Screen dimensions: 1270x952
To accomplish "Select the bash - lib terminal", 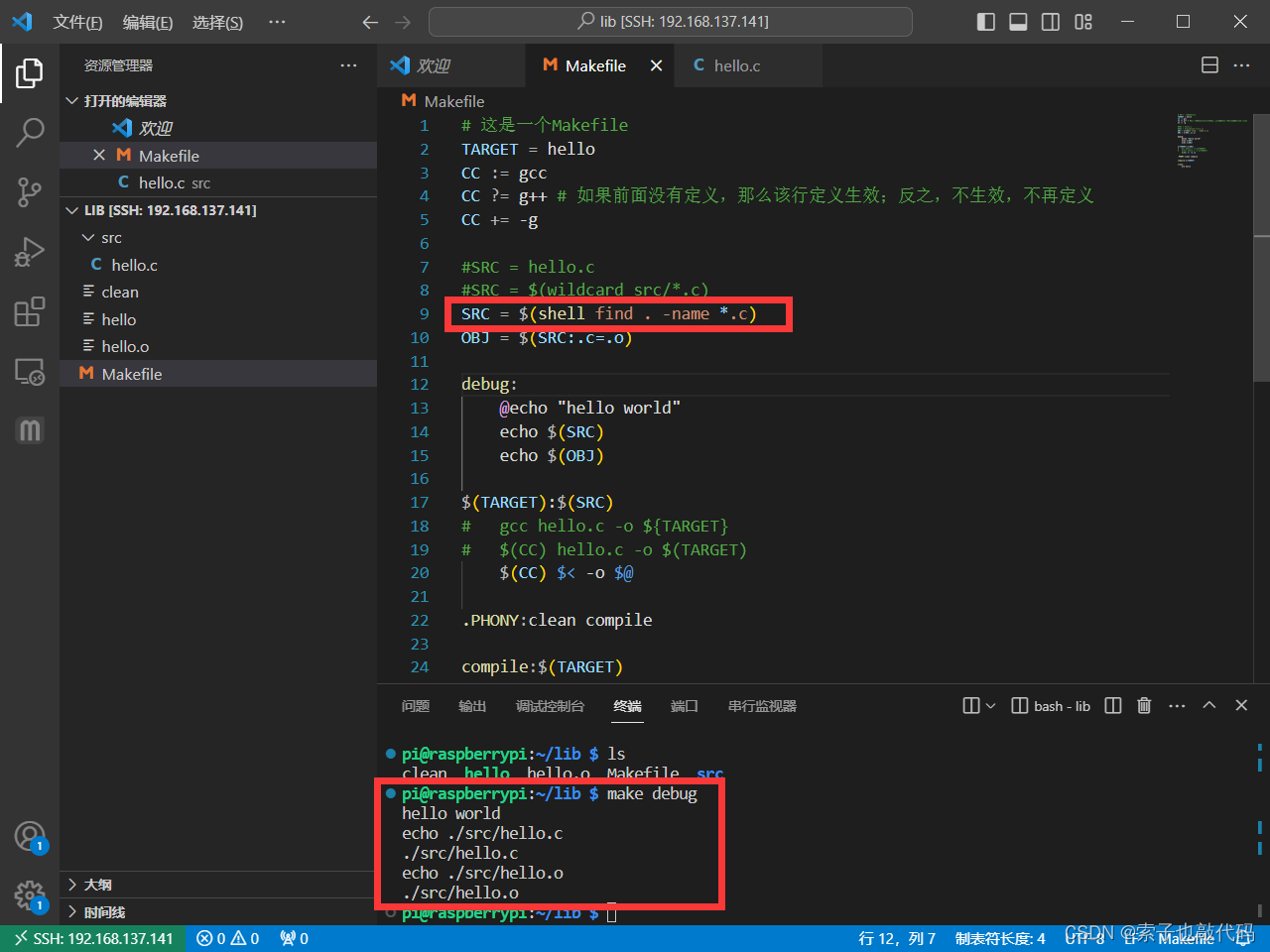I will point(1051,706).
